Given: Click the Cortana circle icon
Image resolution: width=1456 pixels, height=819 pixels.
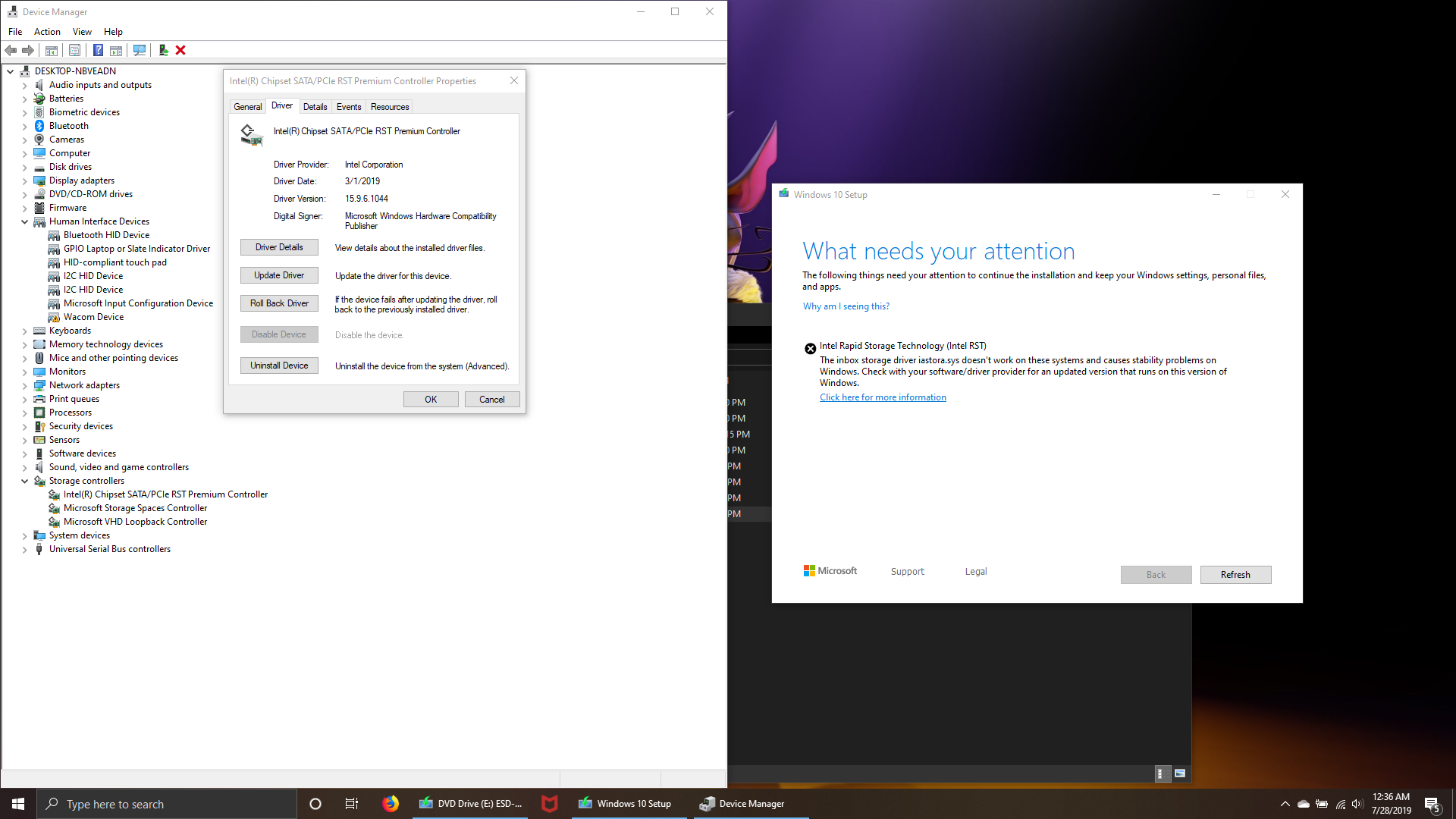Looking at the screenshot, I should (x=315, y=804).
